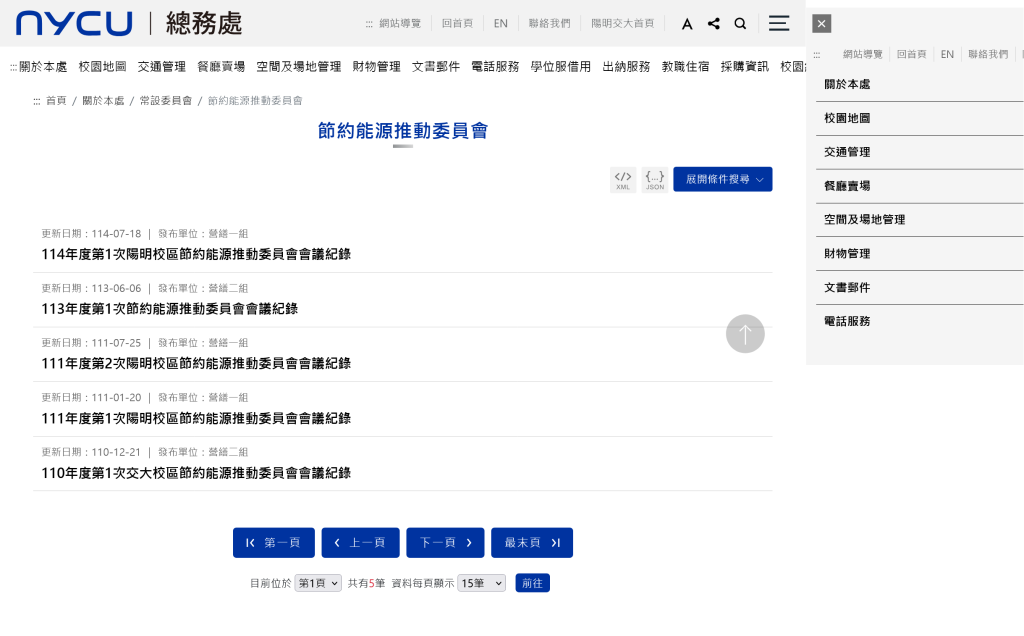Go to next page with 下一頁
This screenshot has width=1024, height=636.
click(x=445, y=543)
